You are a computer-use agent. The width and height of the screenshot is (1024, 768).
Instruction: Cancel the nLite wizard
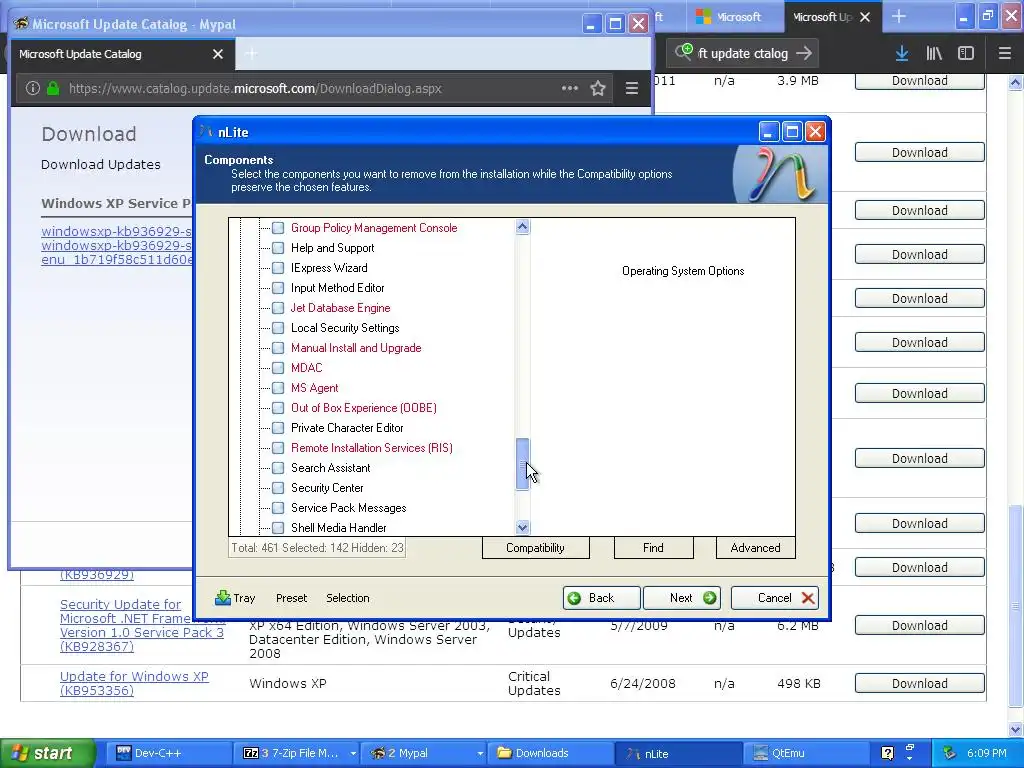pyautogui.click(x=775, y=598)
